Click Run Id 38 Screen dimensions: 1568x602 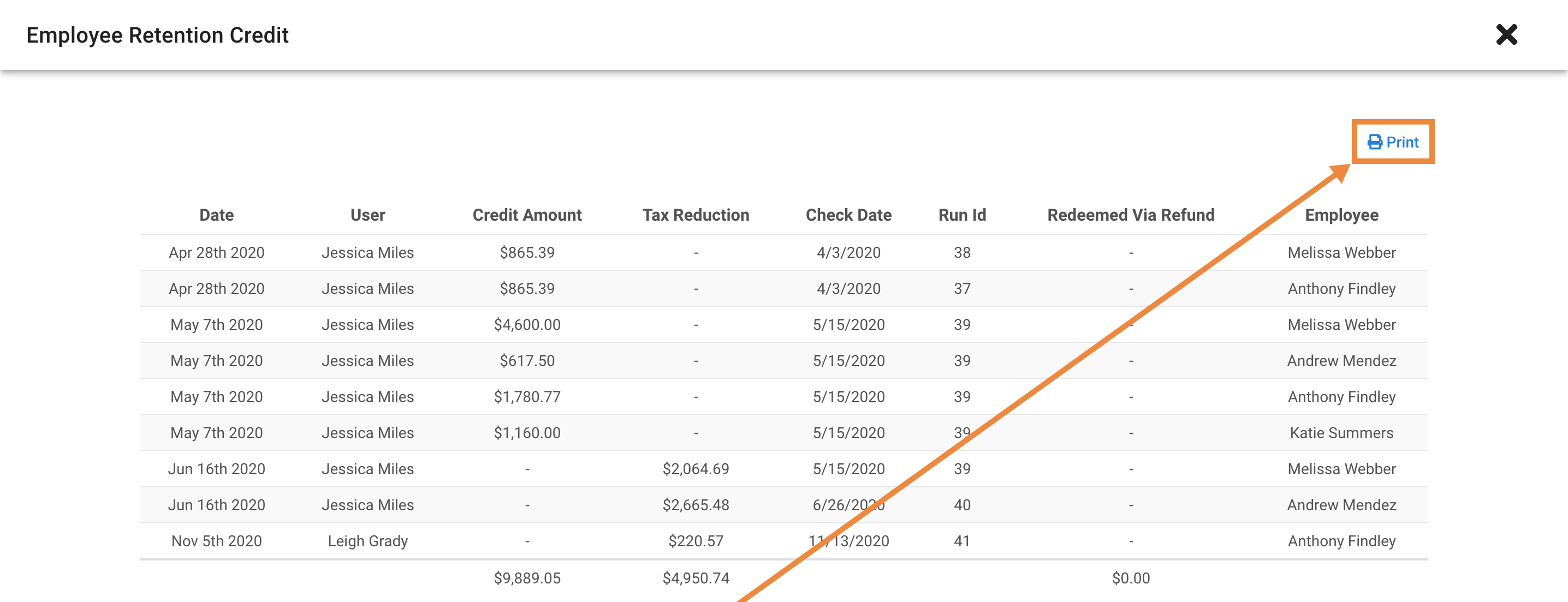[x=962, y=252]
